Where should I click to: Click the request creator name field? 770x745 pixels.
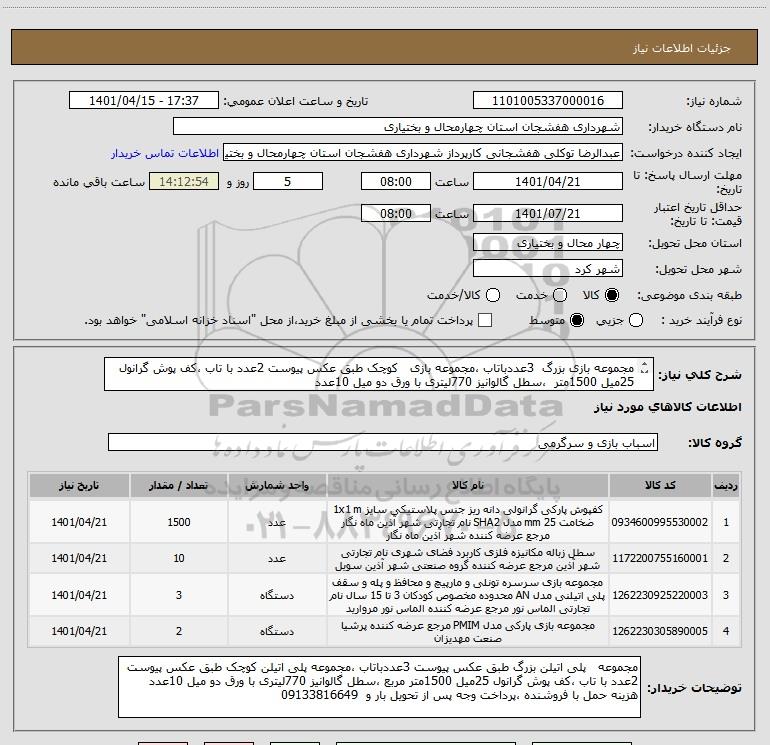tap(423, 153)
